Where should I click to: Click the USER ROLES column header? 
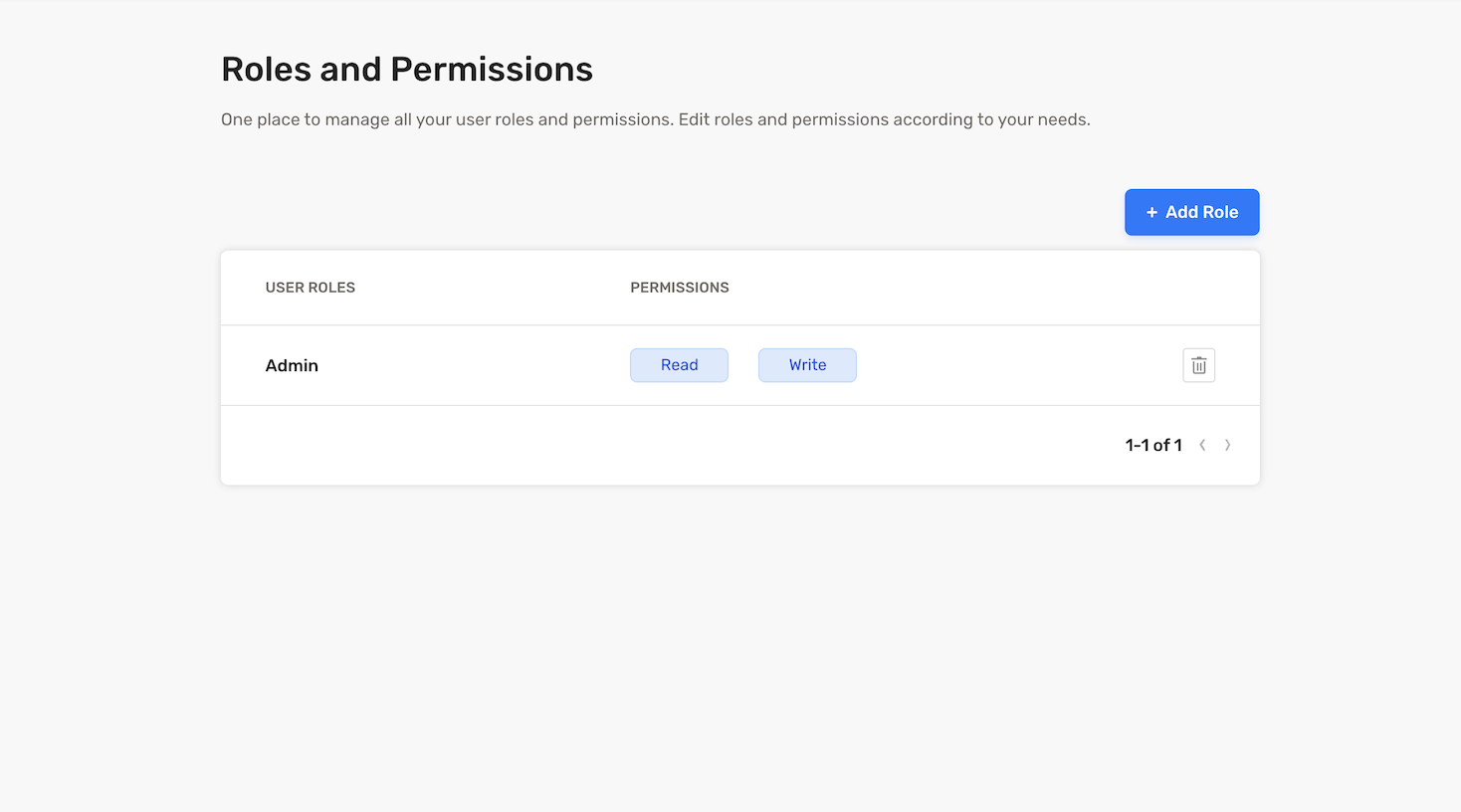click(310, 288)
